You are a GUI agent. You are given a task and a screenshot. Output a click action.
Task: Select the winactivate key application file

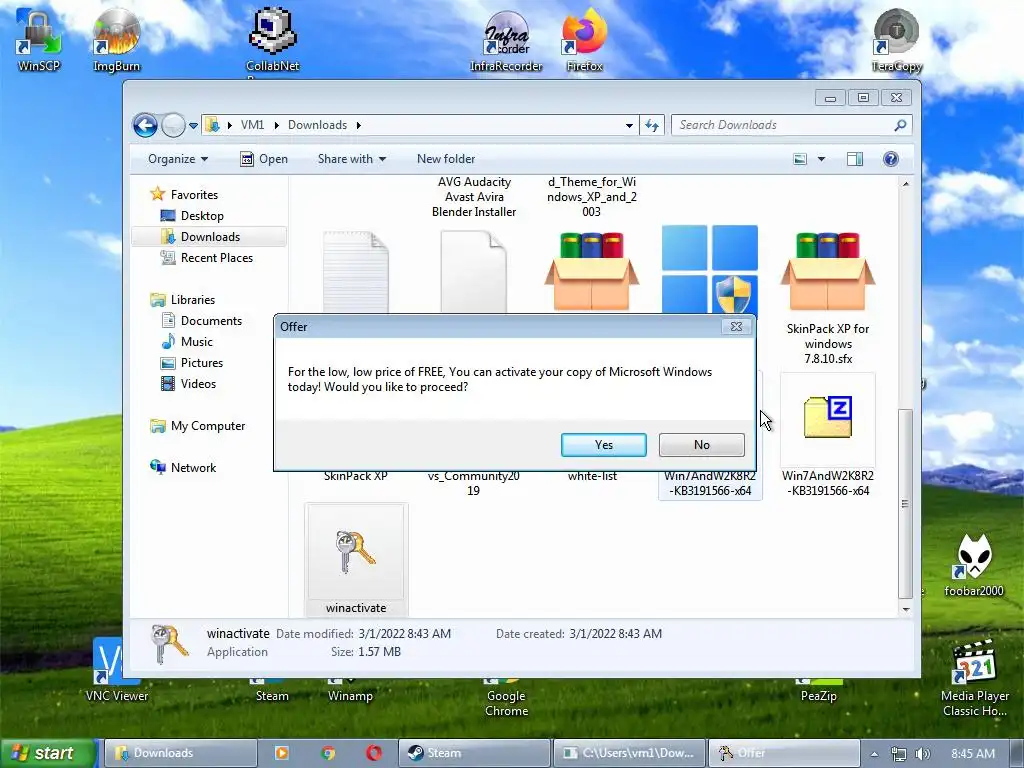356,560
